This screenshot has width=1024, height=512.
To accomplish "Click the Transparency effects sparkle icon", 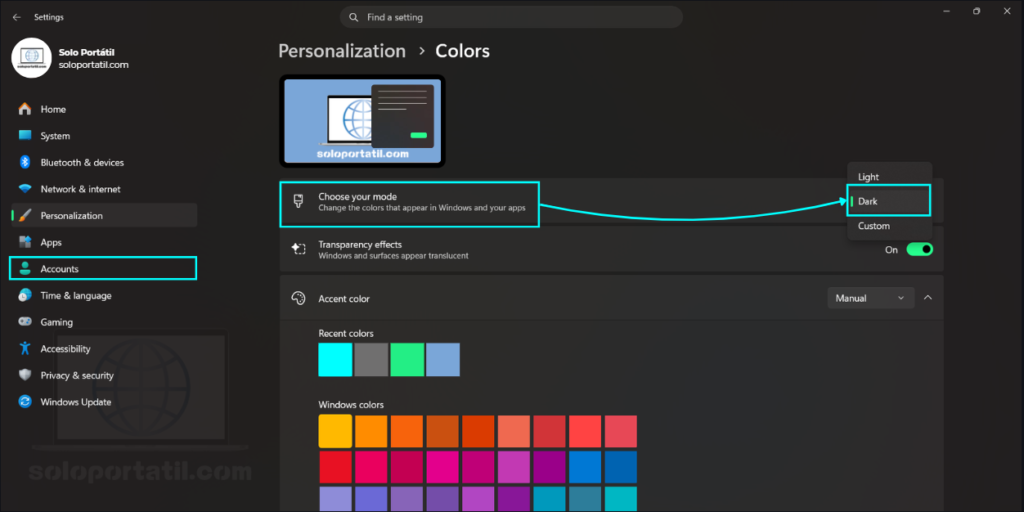I will click(298, 249).
